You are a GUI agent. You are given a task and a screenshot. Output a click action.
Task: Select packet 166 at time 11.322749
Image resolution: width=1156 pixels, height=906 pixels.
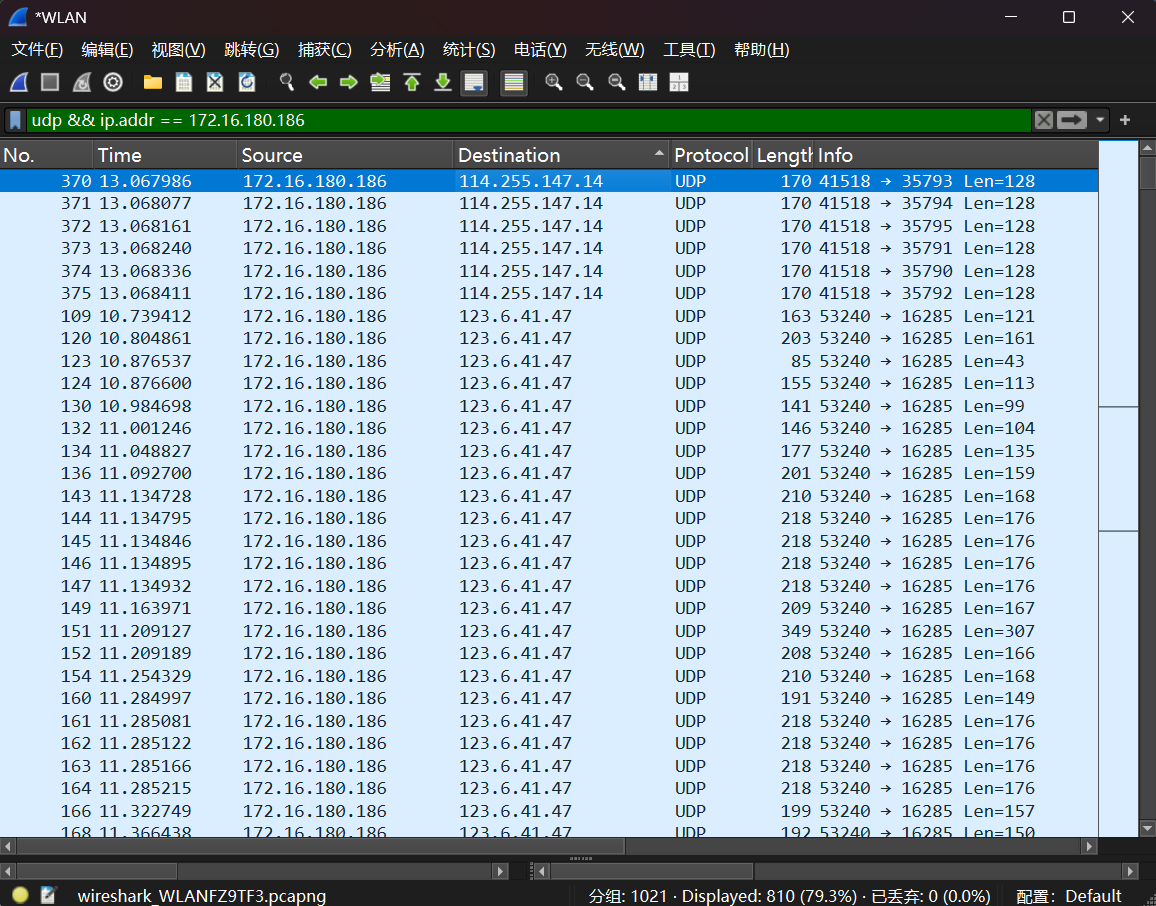(549, 811)
